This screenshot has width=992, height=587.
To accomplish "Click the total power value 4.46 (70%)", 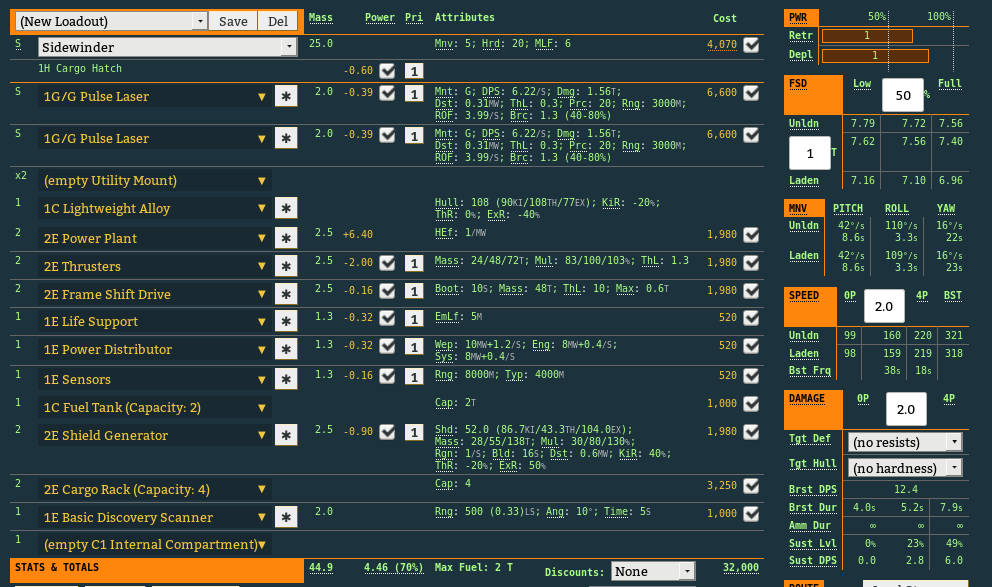I will point(394,567).
